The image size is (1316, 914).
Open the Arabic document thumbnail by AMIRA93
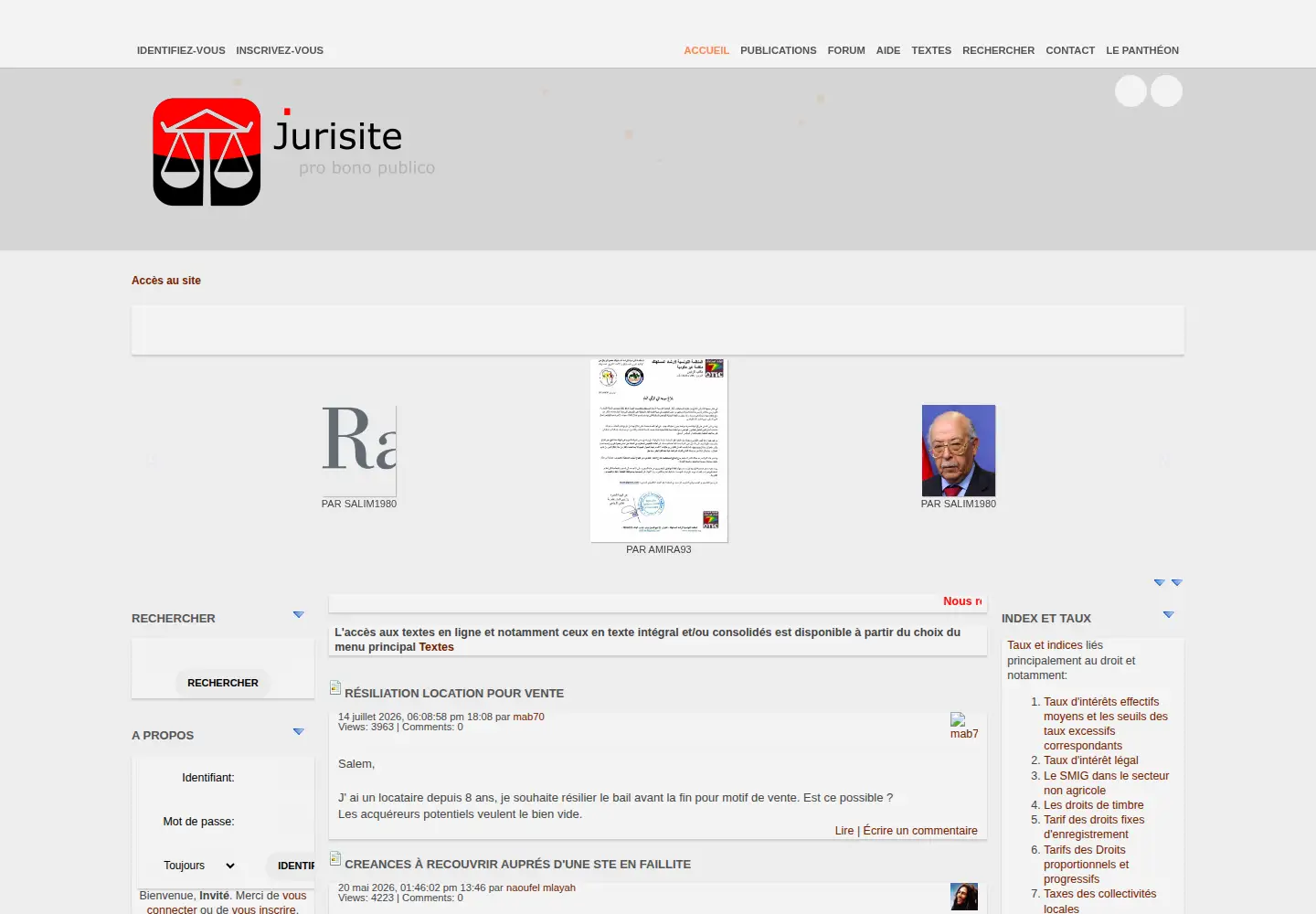(x=659, y=450)
